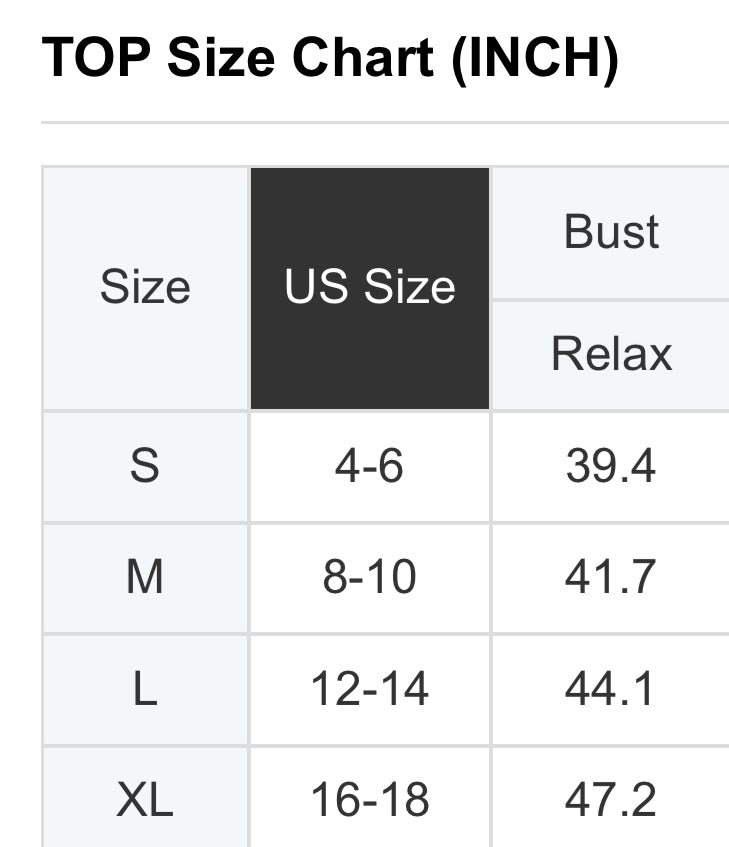The height and width of the screenshot is (847, 729).
Task: Click the 47.2 bust value
Action: 611,800
